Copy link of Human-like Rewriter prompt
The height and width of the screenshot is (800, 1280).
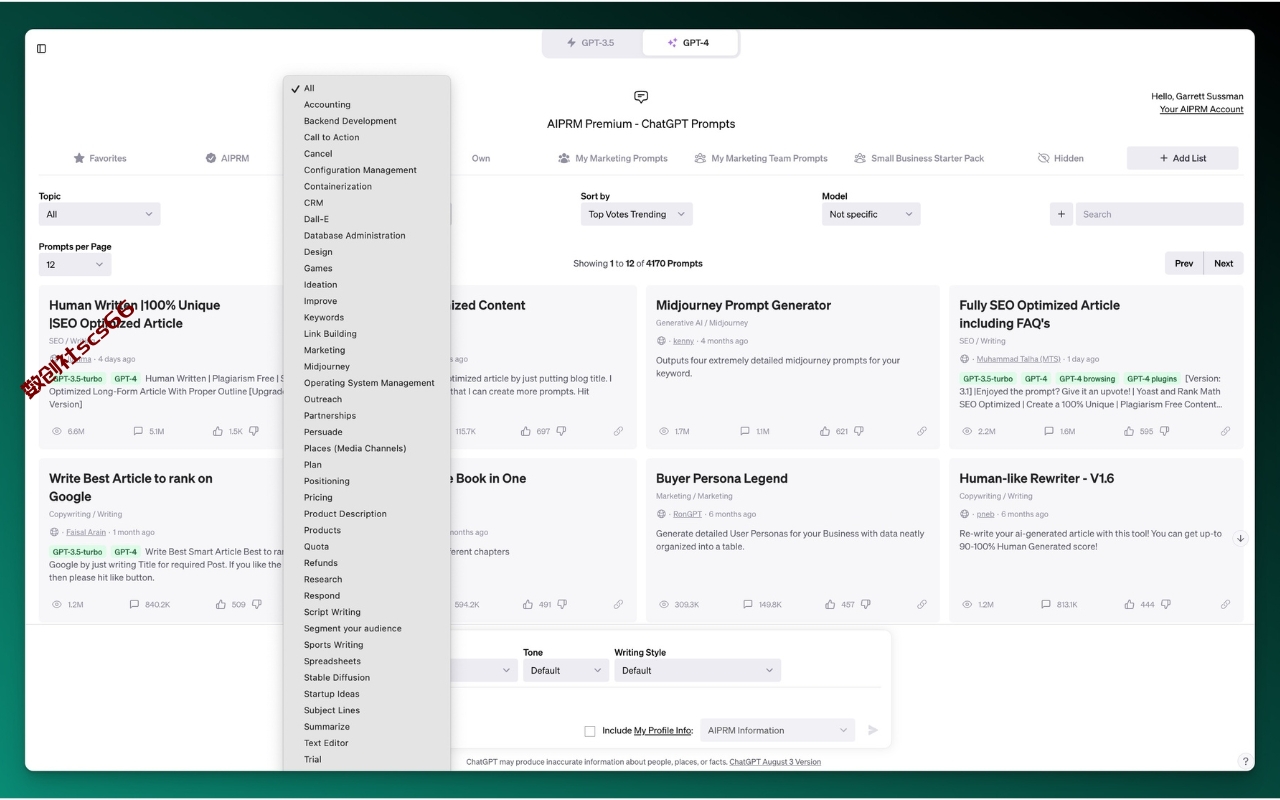(x=1224, y=604)
